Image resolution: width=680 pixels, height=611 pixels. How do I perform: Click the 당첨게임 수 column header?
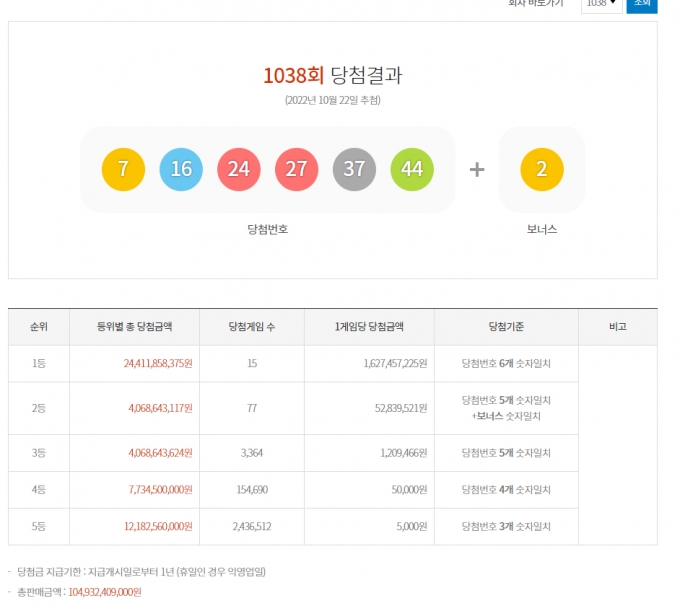click(x=251, y=327)
